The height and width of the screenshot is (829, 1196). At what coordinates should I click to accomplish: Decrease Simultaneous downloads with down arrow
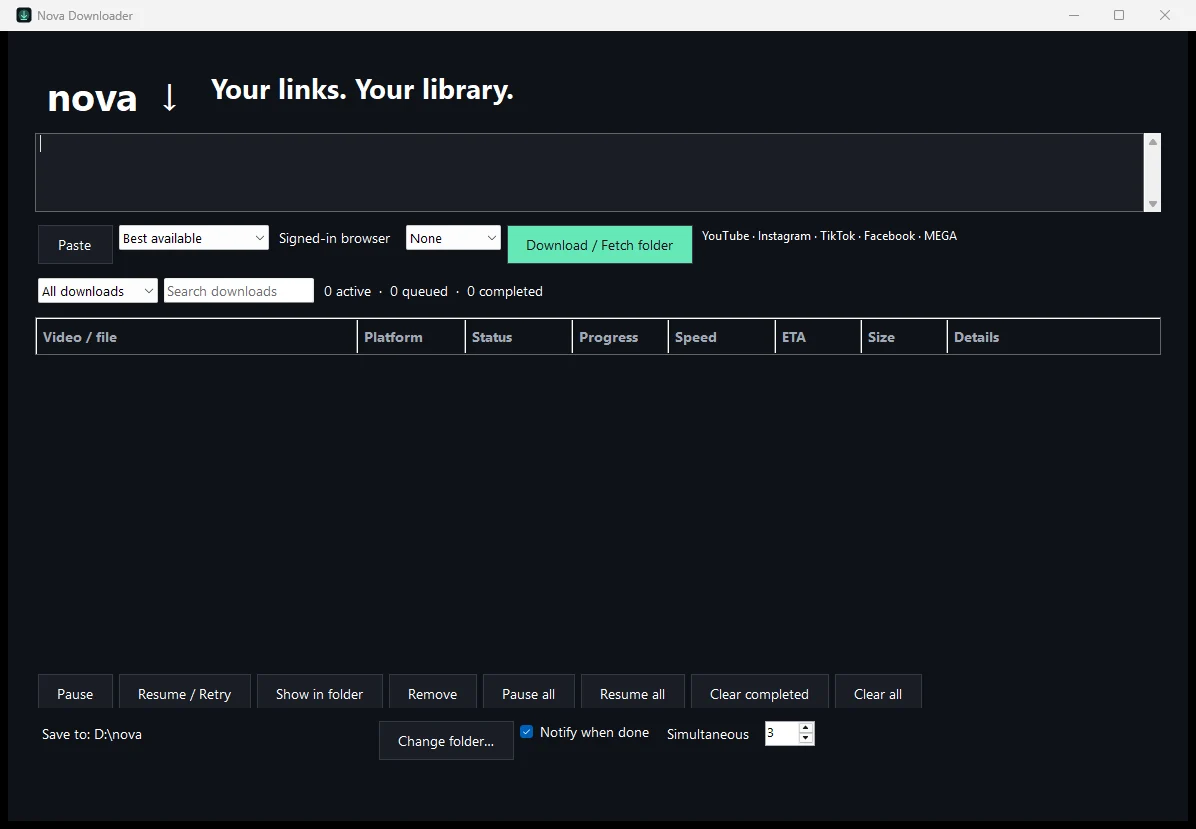[805, 738]
